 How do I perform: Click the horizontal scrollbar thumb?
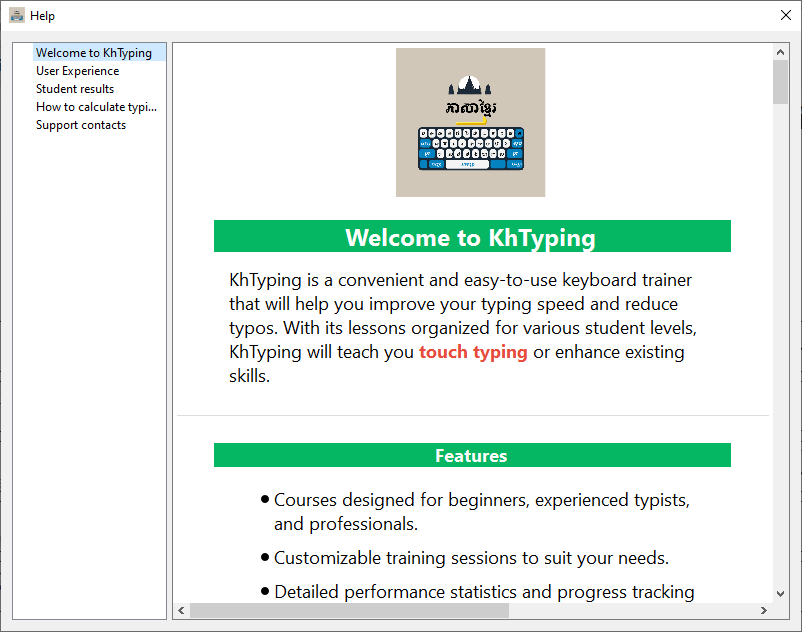(x=349, y=610)
